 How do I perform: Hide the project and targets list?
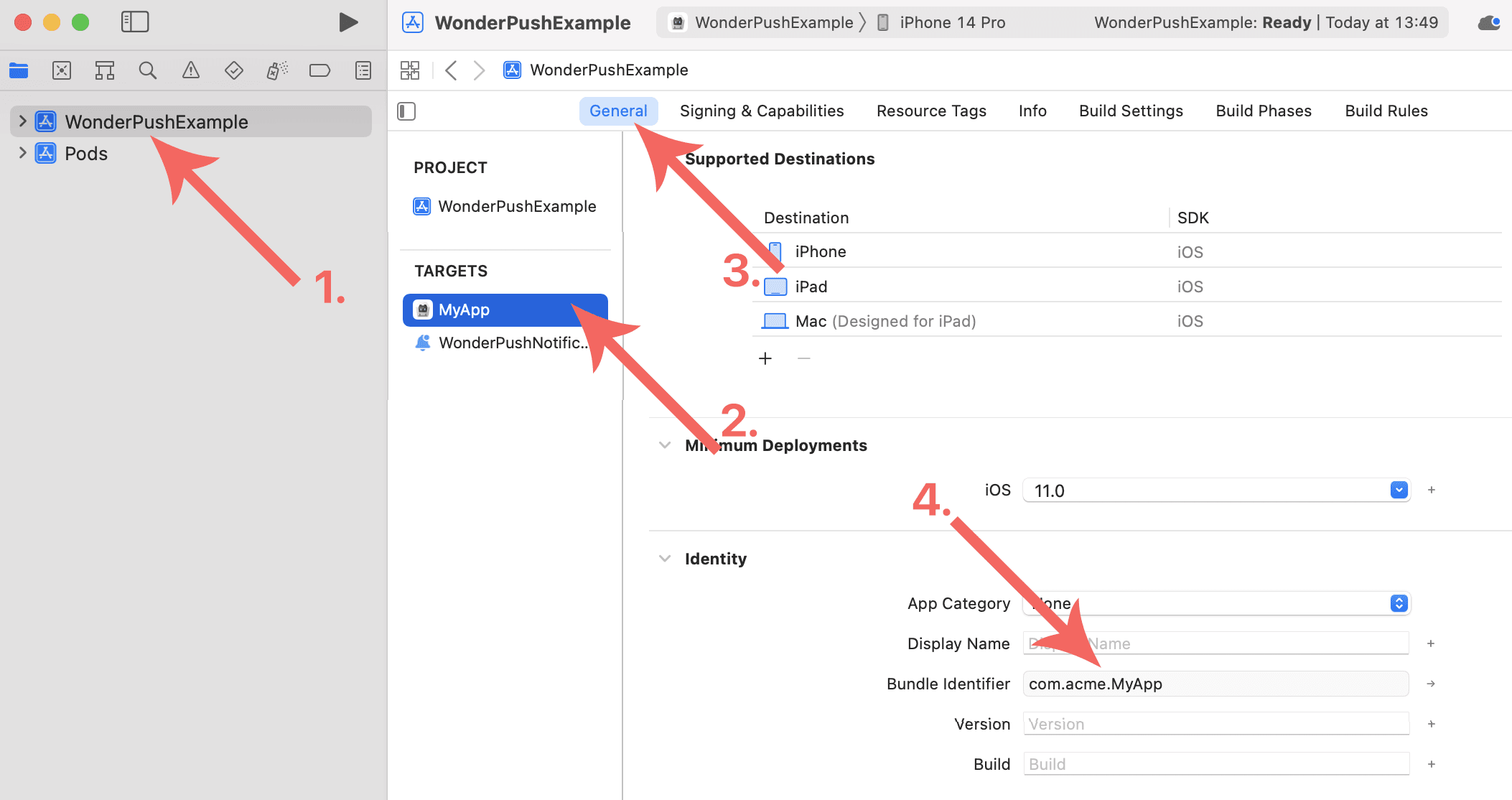tap(406, 111)
